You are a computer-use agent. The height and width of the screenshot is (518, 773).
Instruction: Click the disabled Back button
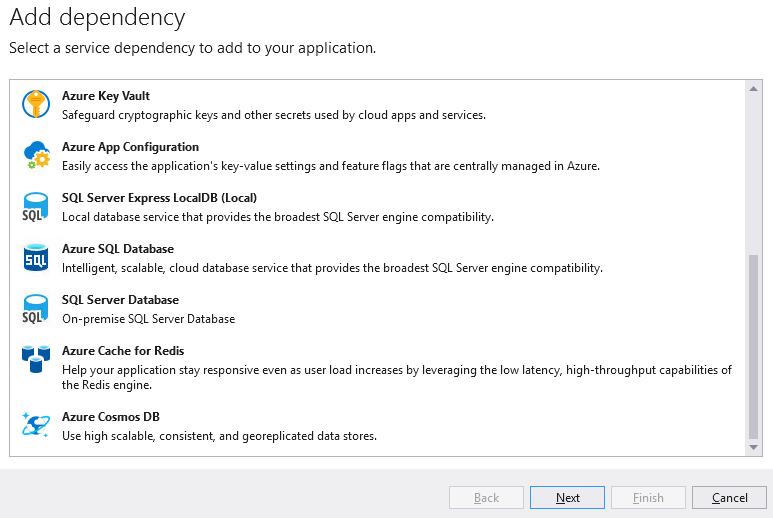(487, 498)
